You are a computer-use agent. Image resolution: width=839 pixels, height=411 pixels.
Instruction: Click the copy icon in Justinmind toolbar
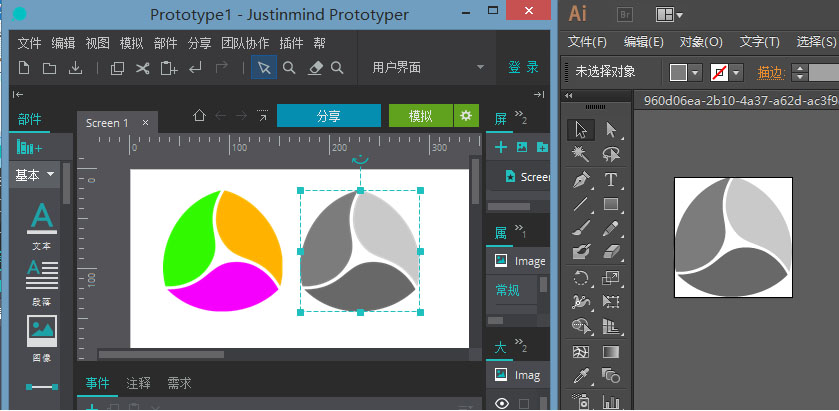coord(117,68)
